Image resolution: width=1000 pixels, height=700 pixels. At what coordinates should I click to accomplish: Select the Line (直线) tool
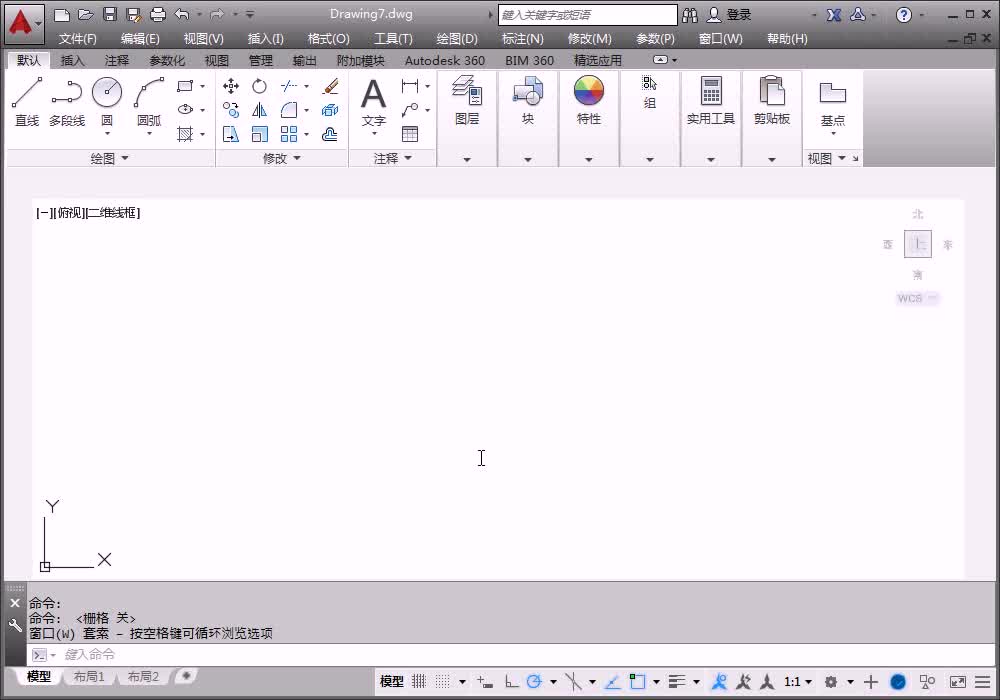click(27, 101)
